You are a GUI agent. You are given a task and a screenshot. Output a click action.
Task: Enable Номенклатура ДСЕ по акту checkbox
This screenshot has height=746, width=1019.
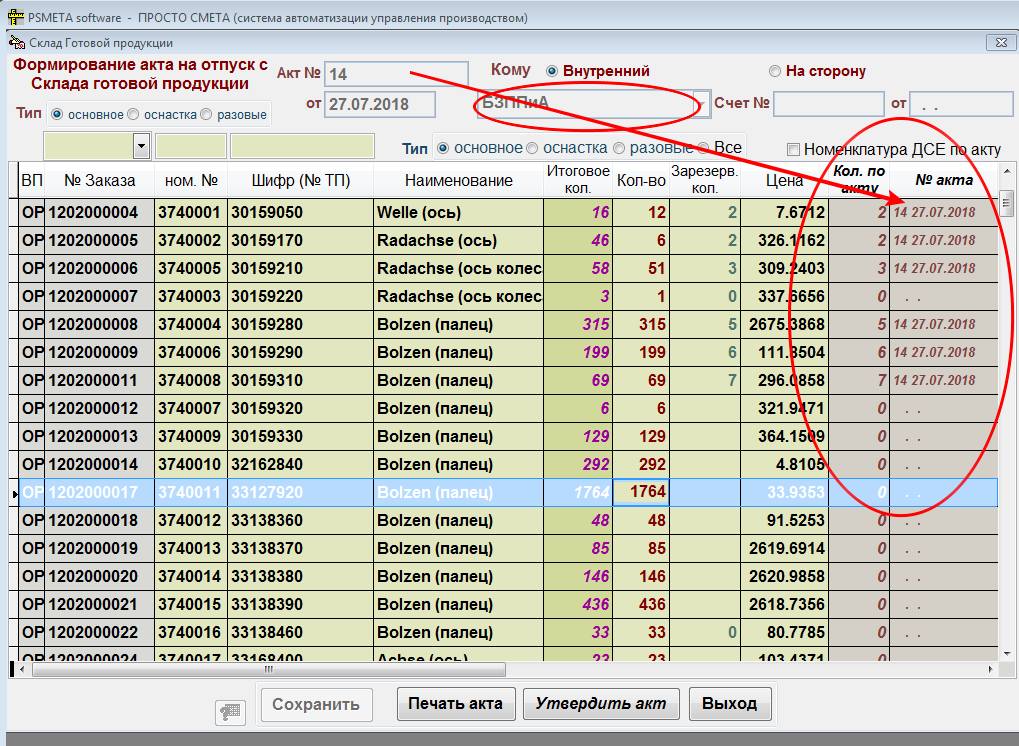pos(793,150)
